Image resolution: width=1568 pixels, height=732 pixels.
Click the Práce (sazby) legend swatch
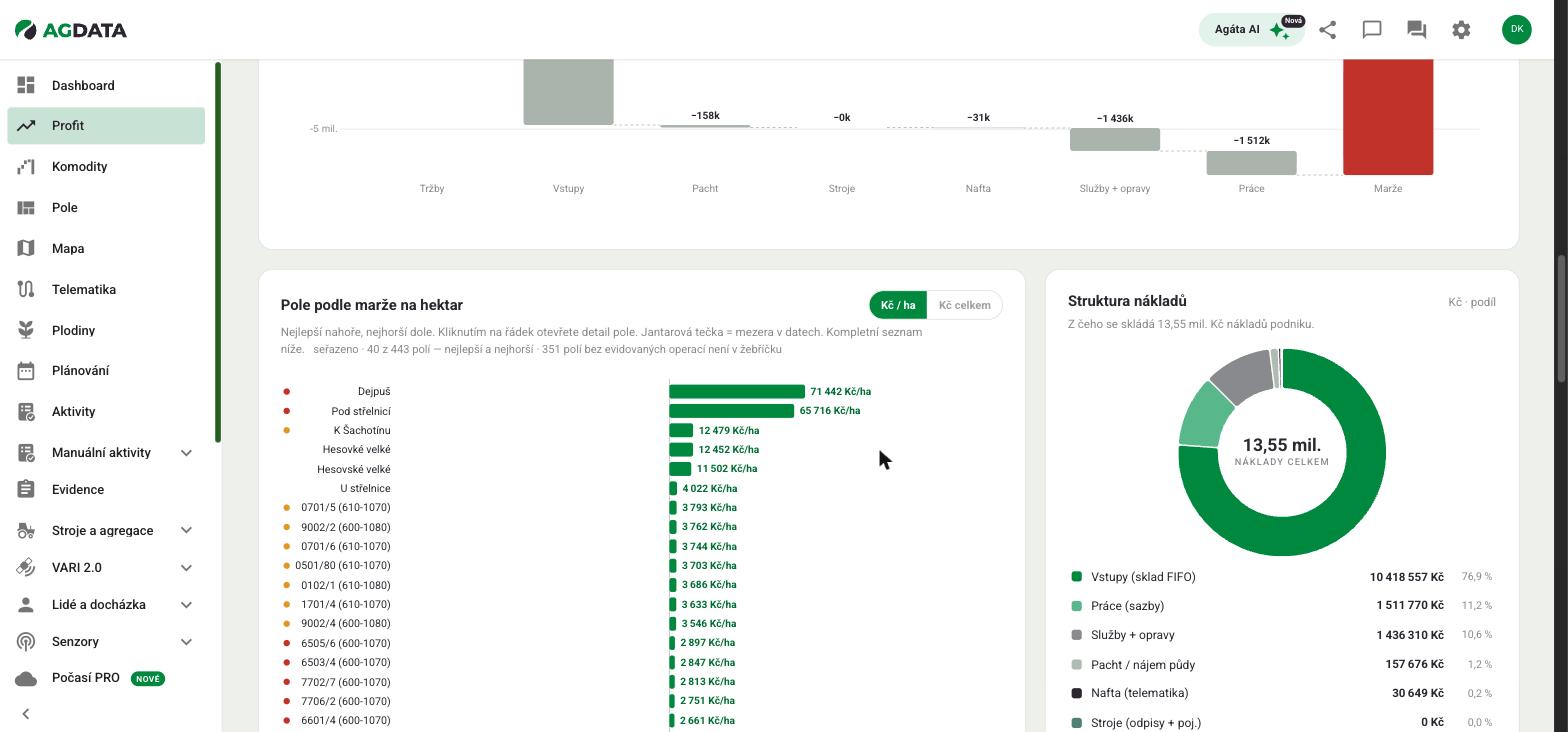(x=1077, y=606)
